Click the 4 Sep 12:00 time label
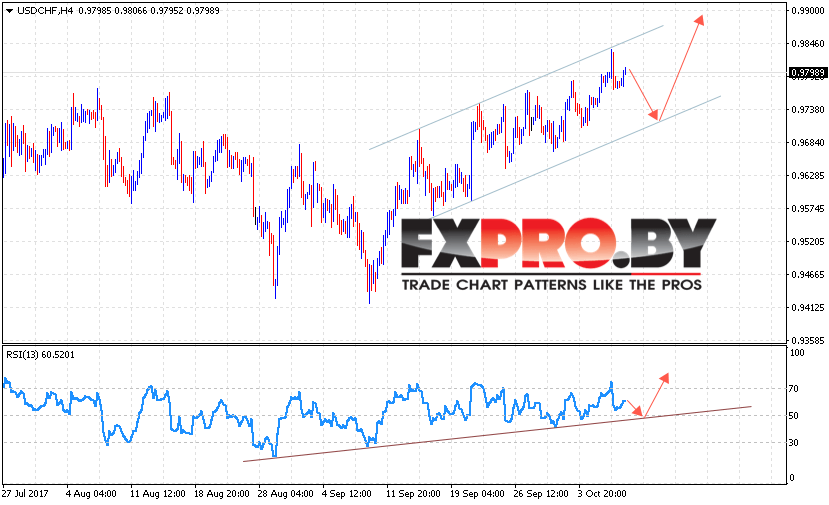This screenshot has width=829, height=505. (347, 493)
